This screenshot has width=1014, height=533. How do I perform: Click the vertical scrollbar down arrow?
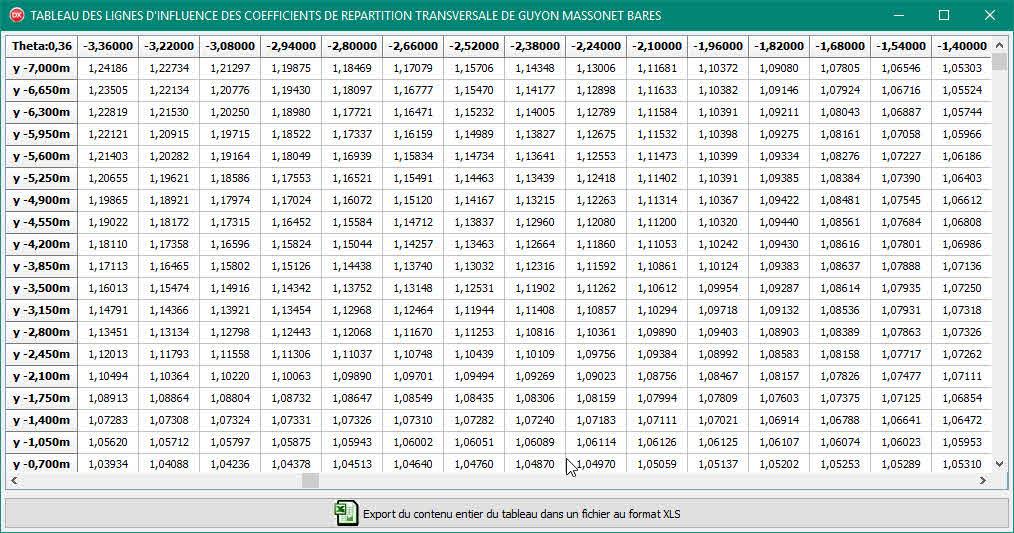point(999,464)
